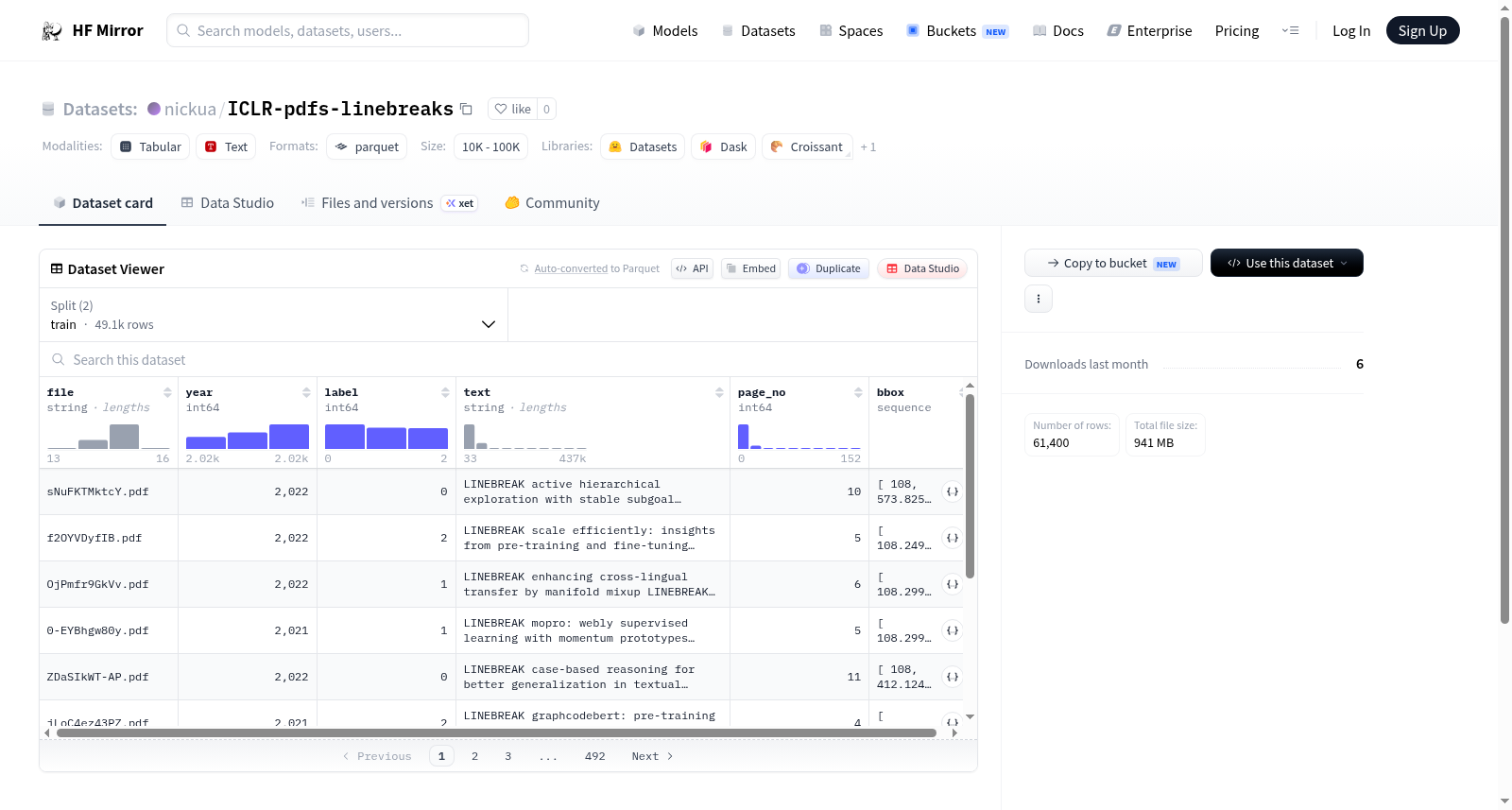Open Buckets in the top navigation

pyautogui.click(x=957, y=31)
